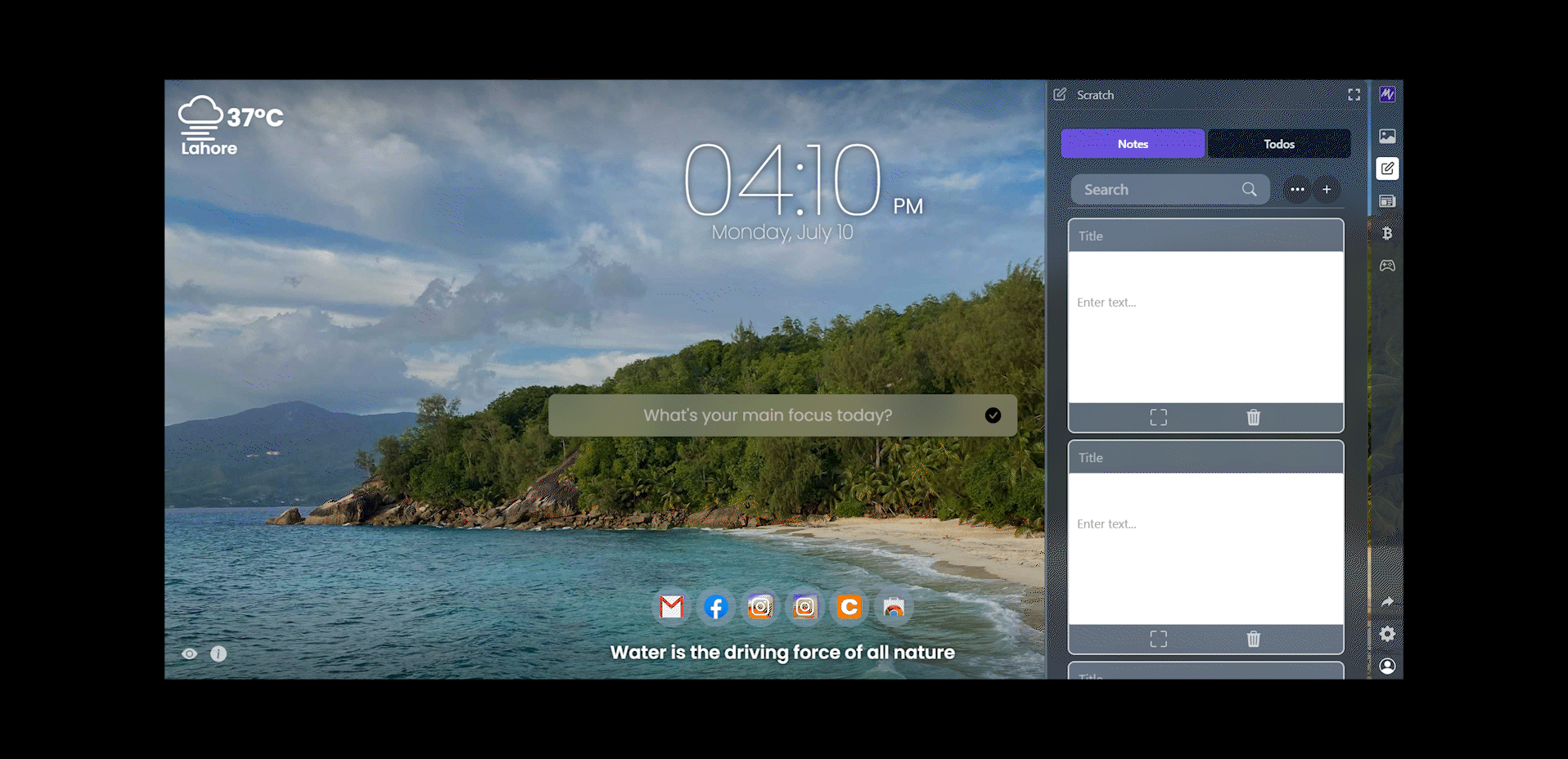Open the more options menu next to search
Screen dimensions: 1568x759
click(1296, 189)
